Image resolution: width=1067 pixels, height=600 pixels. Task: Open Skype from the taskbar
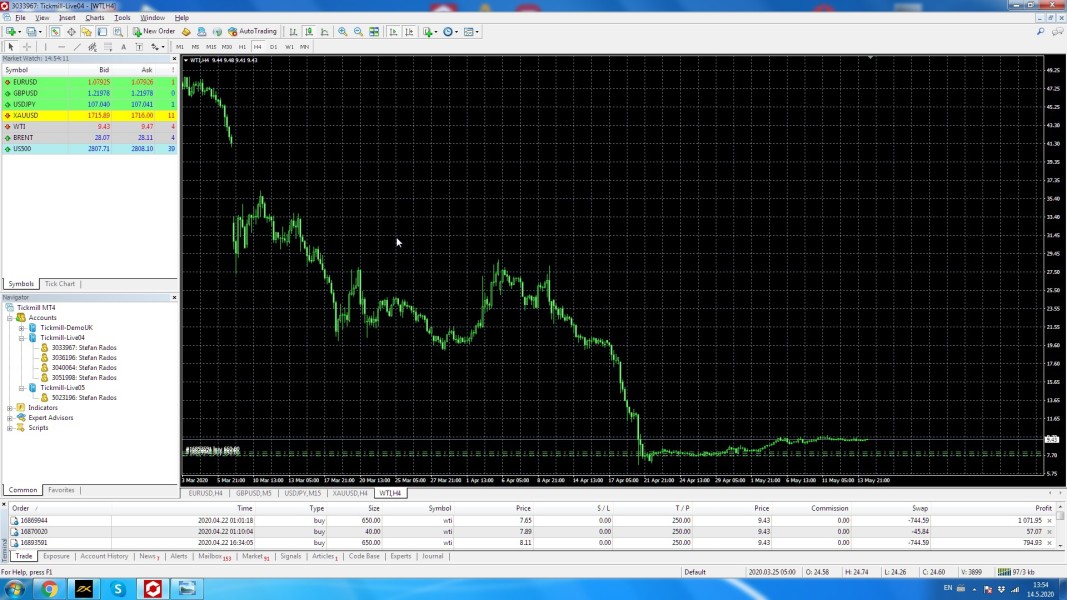pos(118,589)
